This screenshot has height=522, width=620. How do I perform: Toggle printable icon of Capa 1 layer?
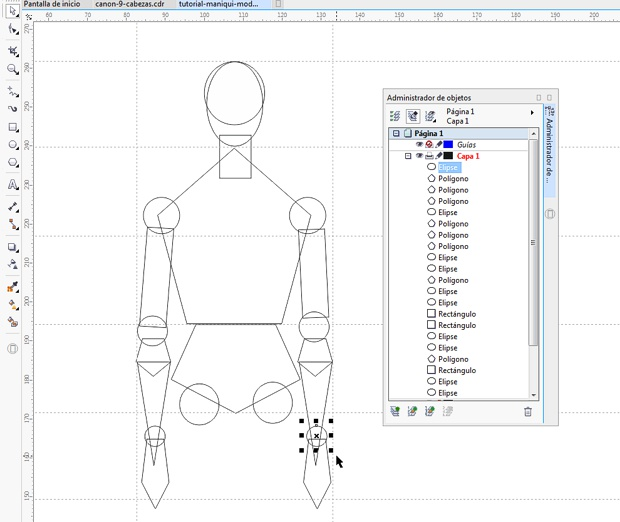(429, 156)
